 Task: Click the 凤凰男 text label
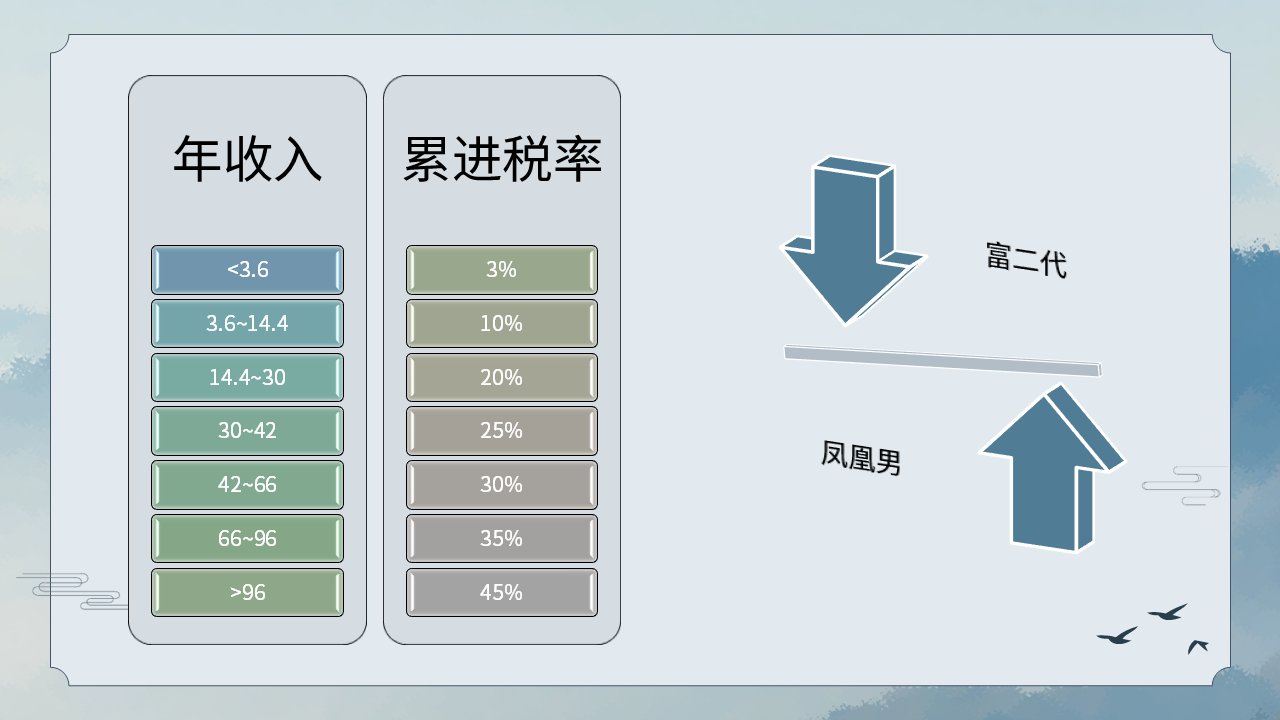(x=861, y=458)
